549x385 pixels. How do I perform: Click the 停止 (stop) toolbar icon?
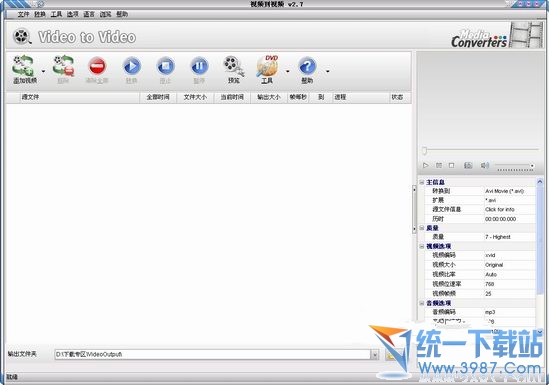pyautogui.click(x=165, y=66)
